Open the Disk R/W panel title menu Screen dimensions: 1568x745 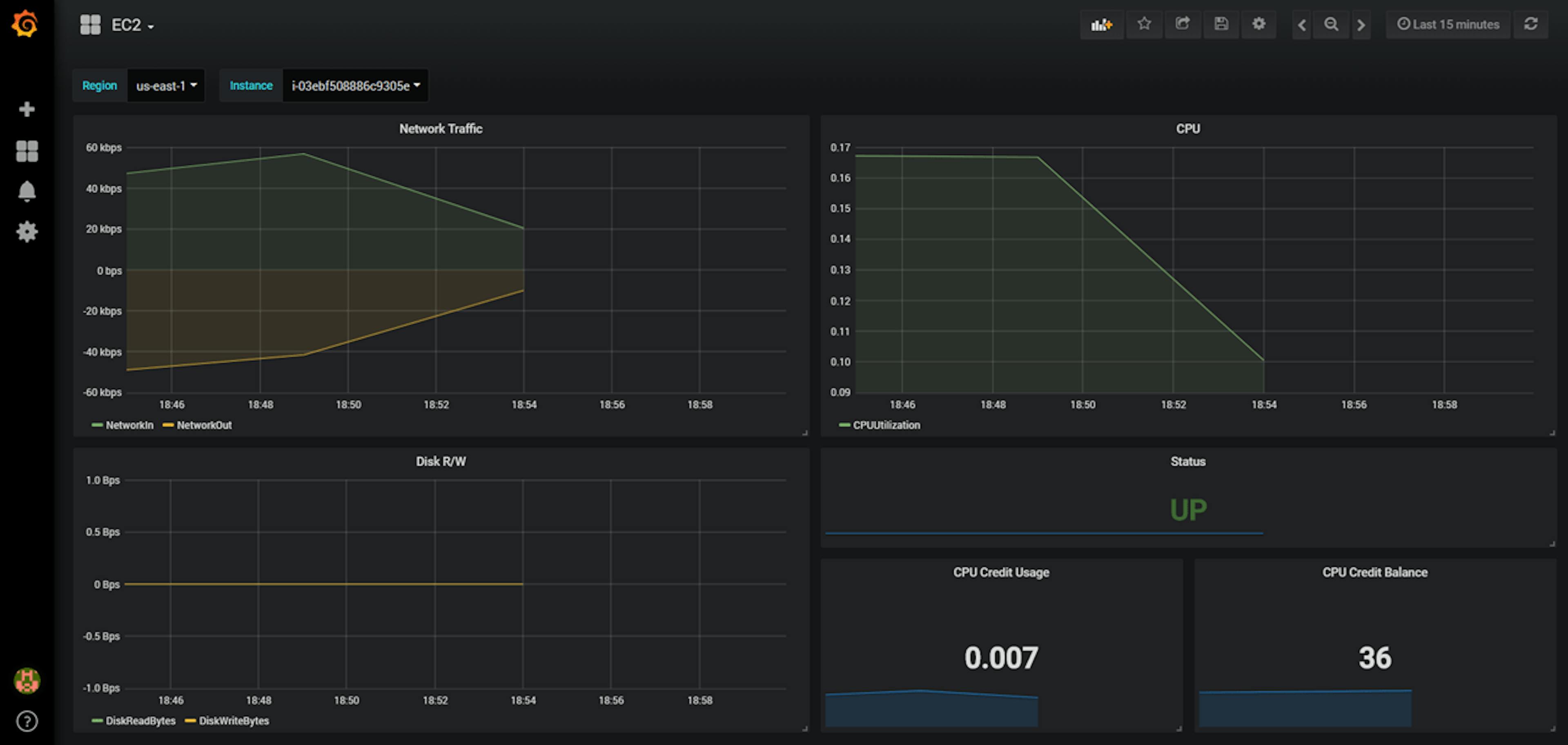[x=441, y=462]
